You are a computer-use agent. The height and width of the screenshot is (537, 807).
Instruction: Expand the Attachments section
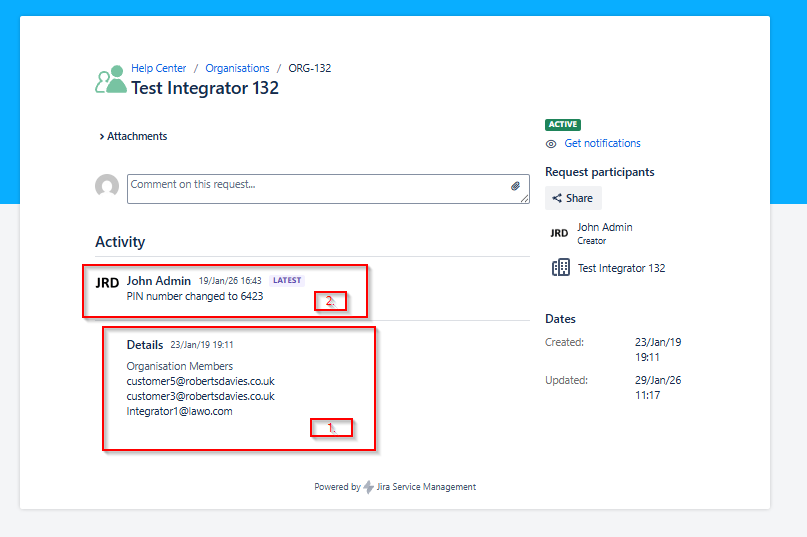coord(133,136)
